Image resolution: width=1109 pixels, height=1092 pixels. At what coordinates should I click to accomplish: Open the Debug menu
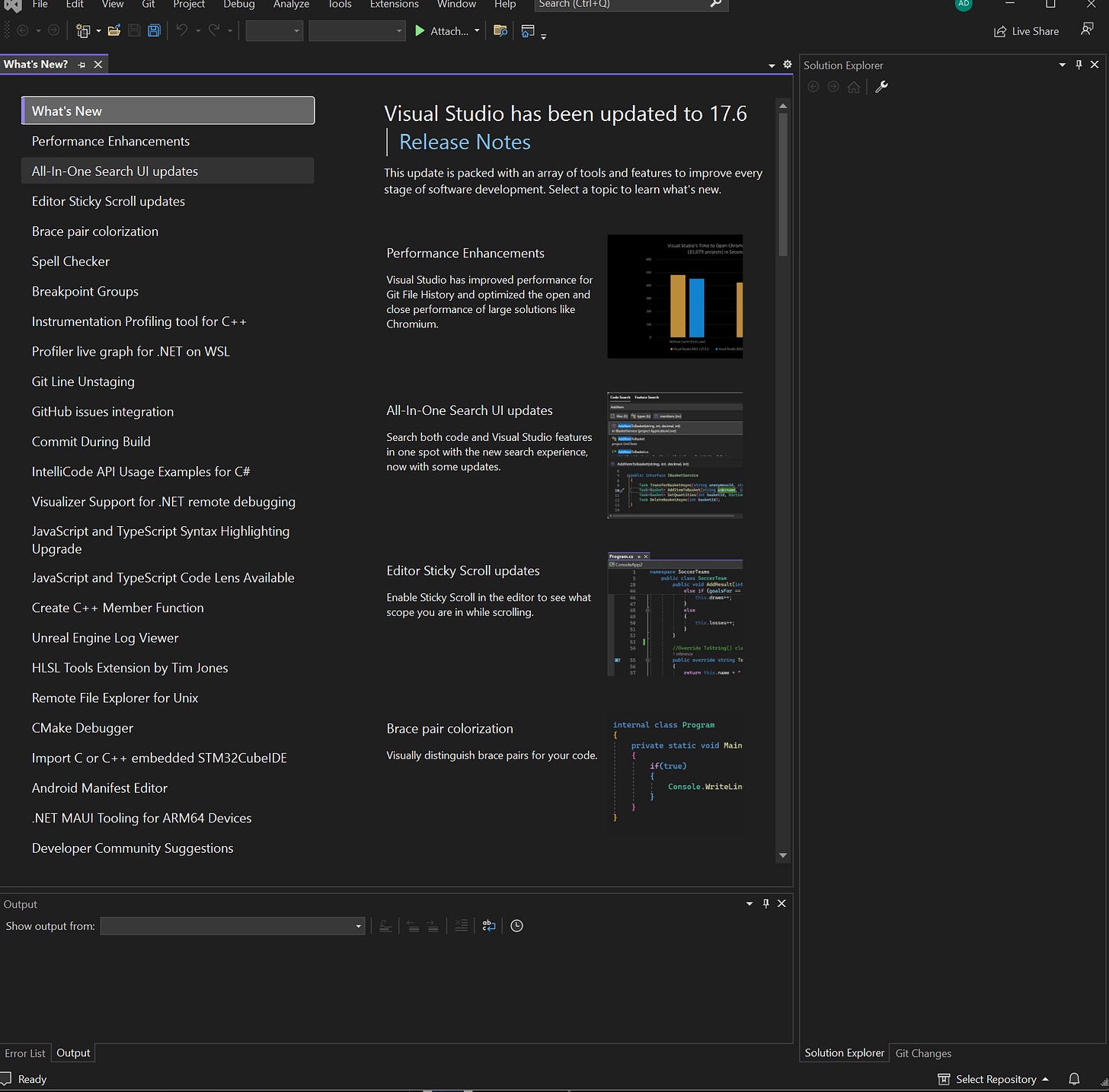click(x=239, y=4)
